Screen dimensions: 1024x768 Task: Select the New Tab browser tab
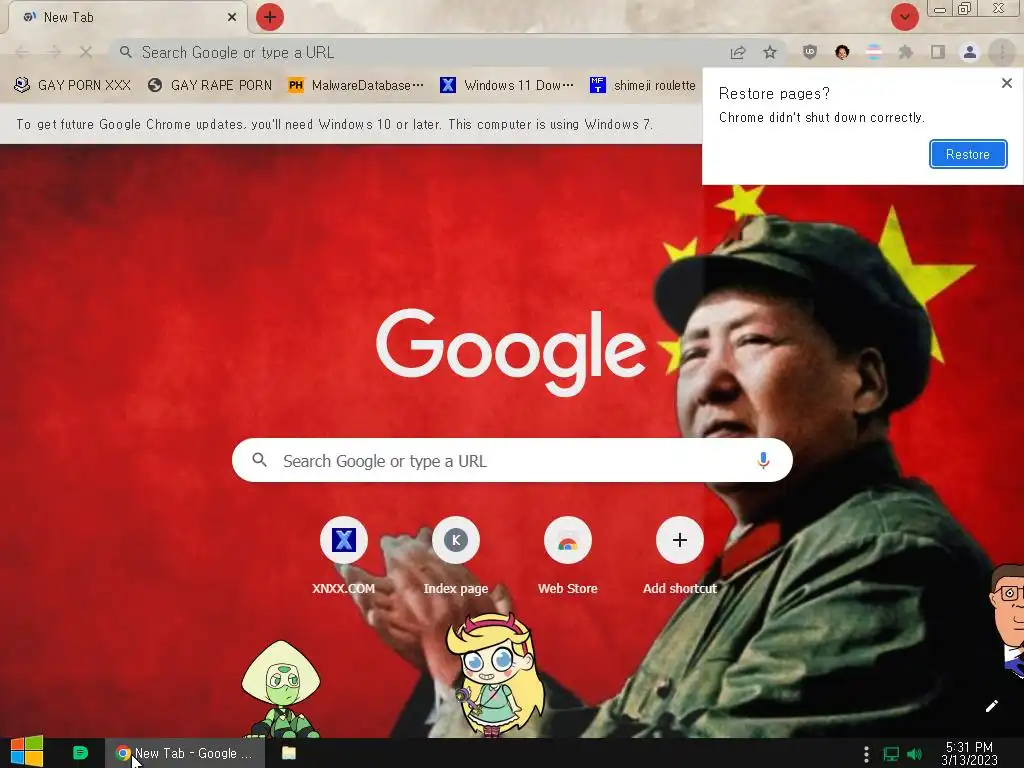coord(127,18)
